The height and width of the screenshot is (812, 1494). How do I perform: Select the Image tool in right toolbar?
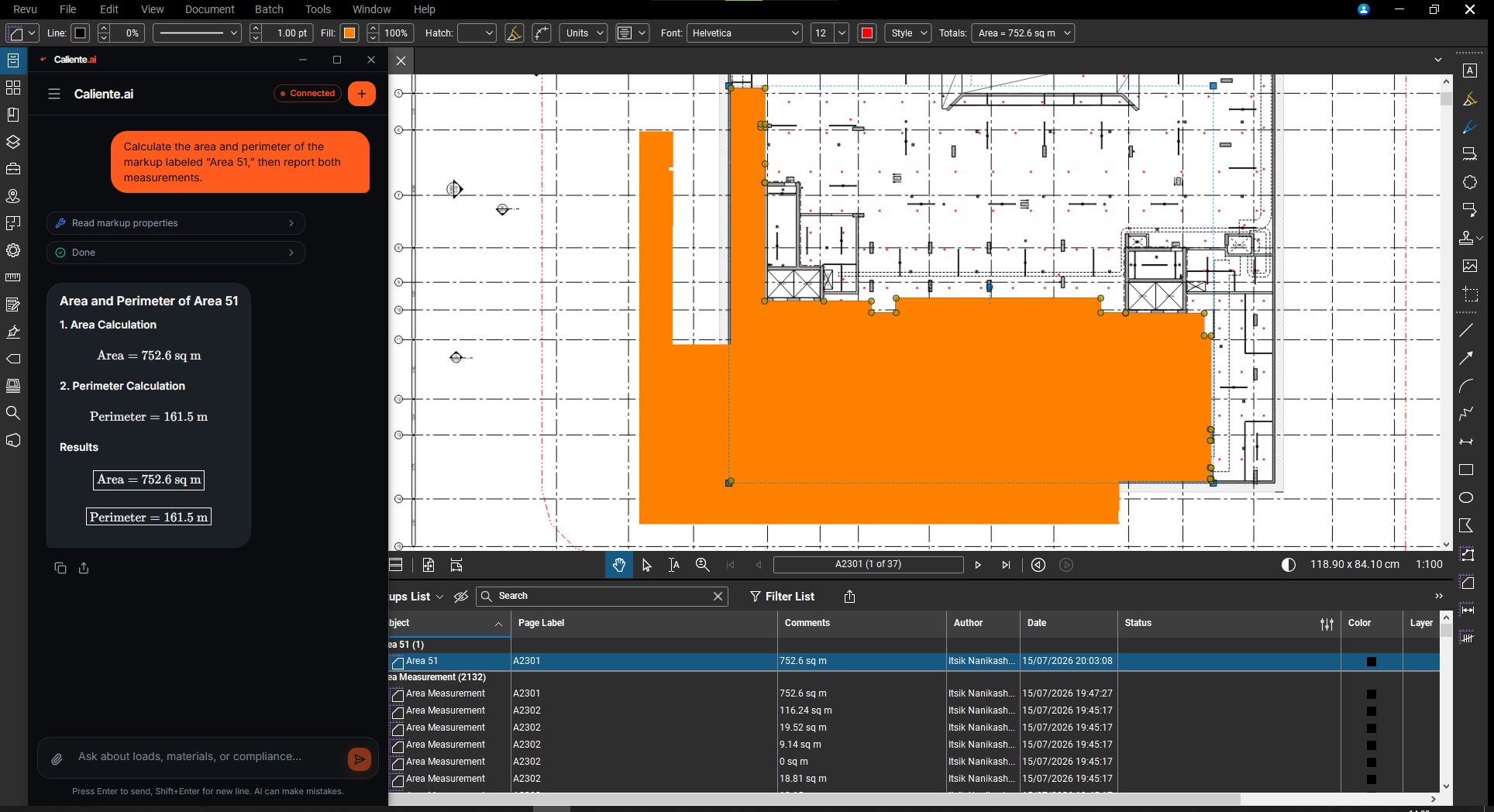click(1469, 266)
